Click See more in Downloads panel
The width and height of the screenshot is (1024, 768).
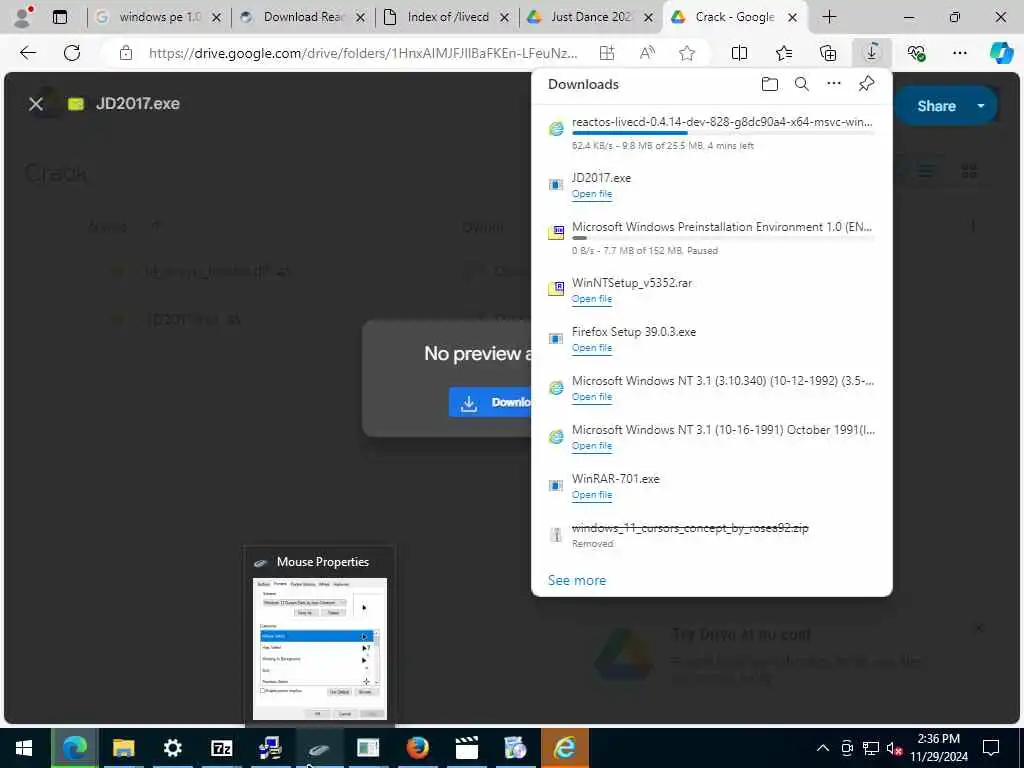[x=577, y=580]
